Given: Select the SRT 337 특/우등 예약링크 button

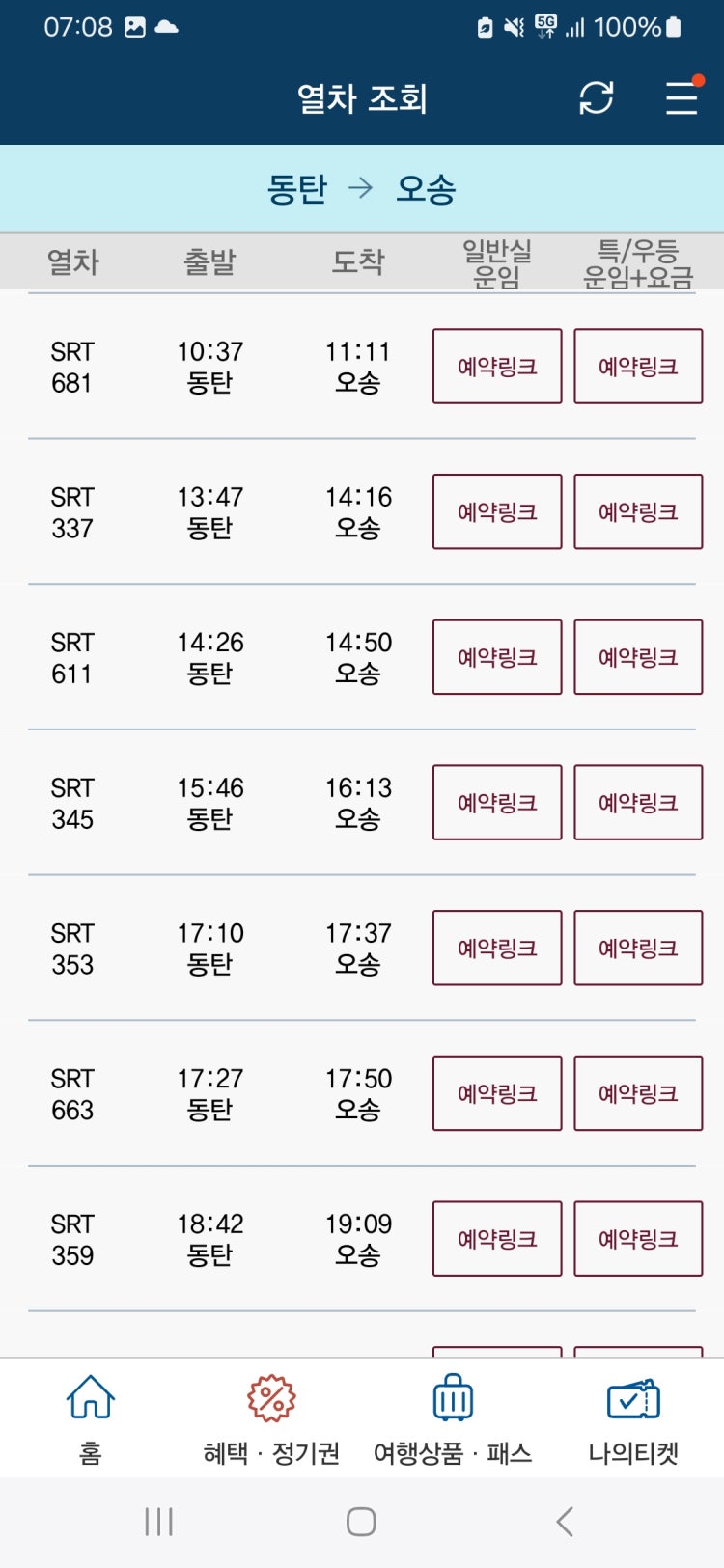Looking at the screenshot, I should click(638, 511).
